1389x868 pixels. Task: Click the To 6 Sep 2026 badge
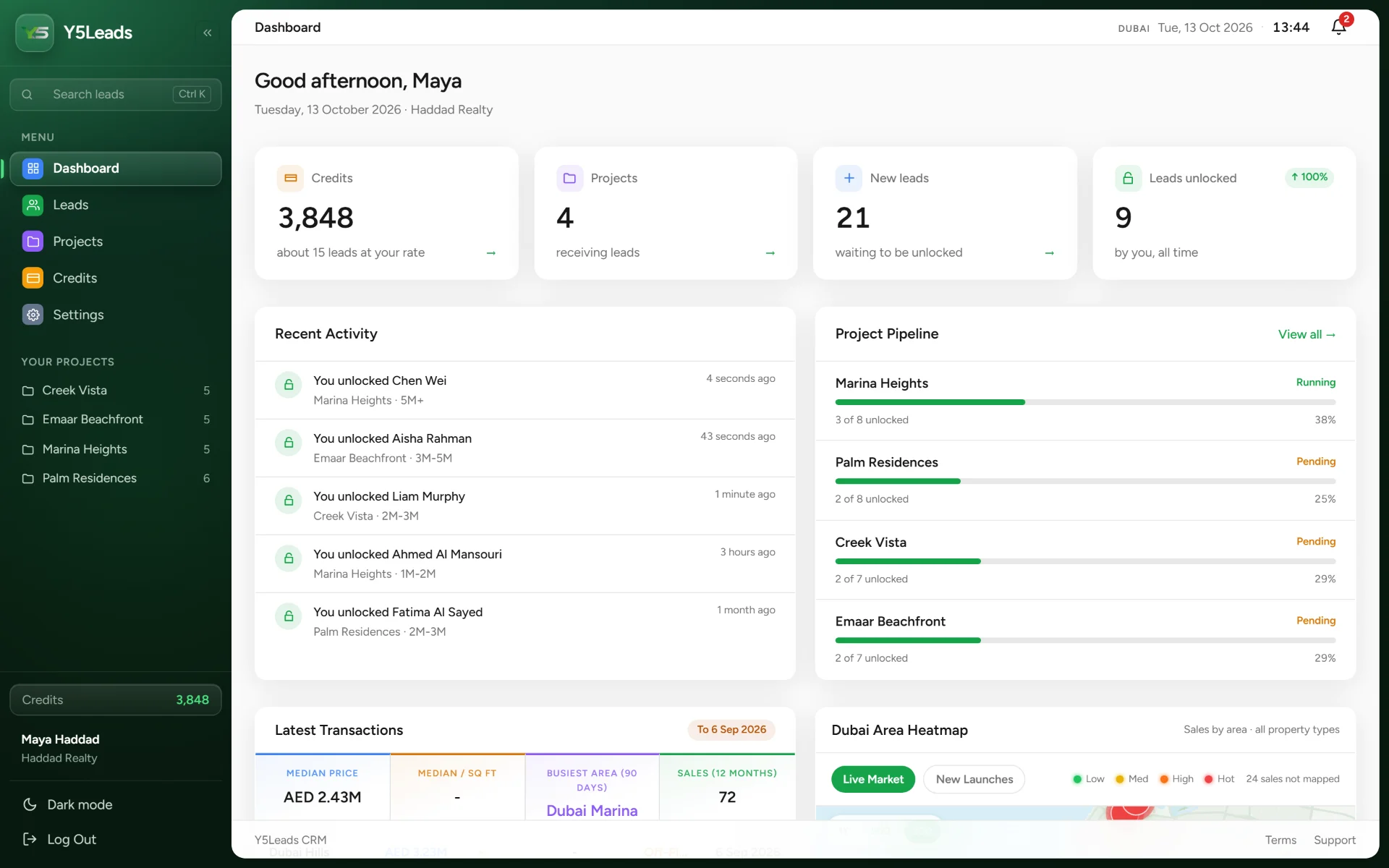[731, 730]
